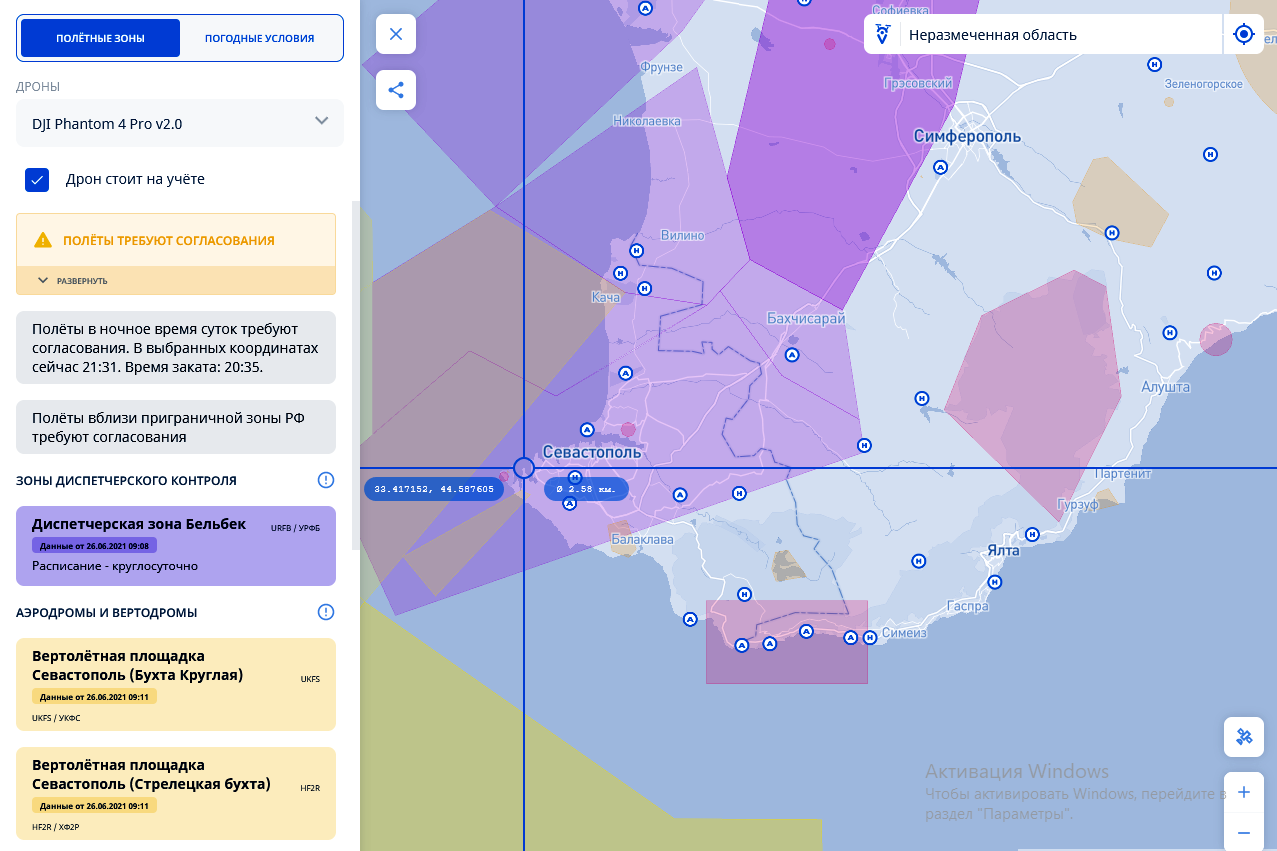Click the left panel vertical scrollbar
The width and height of the screenshot is (1277, 851).
tap(355, 375)
